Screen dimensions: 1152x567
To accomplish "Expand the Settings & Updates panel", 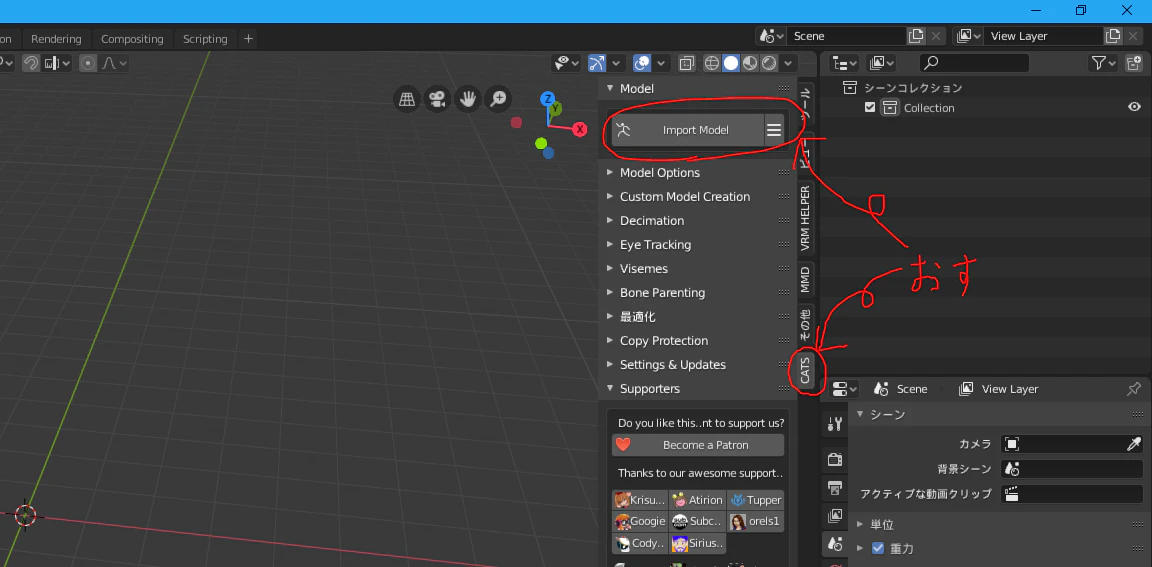I will (x=672, y=364).
